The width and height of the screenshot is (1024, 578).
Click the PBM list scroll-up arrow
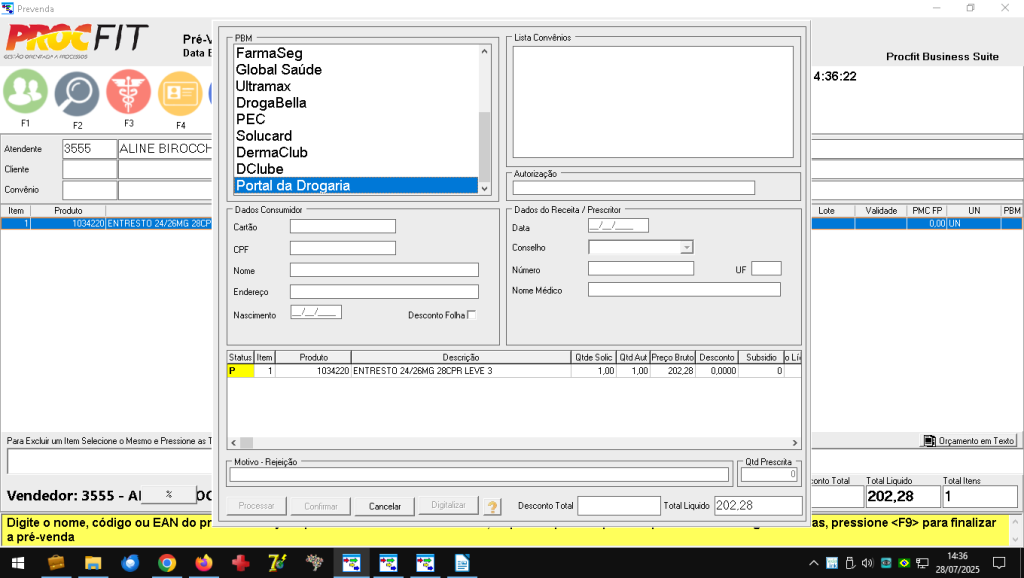[485, 51]
